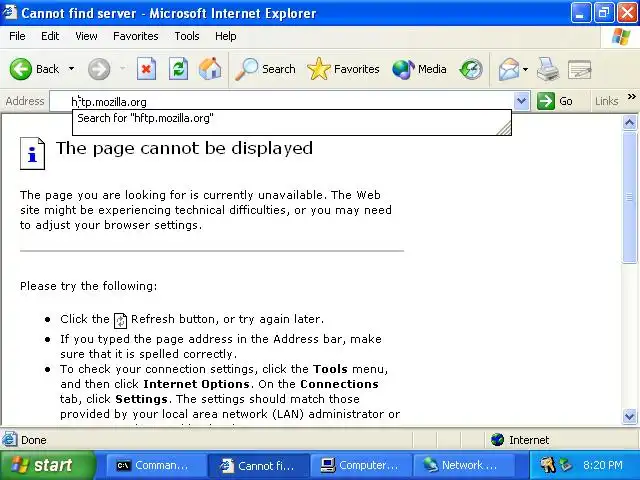Click the "Please try the following:" text

click(88, 286)
